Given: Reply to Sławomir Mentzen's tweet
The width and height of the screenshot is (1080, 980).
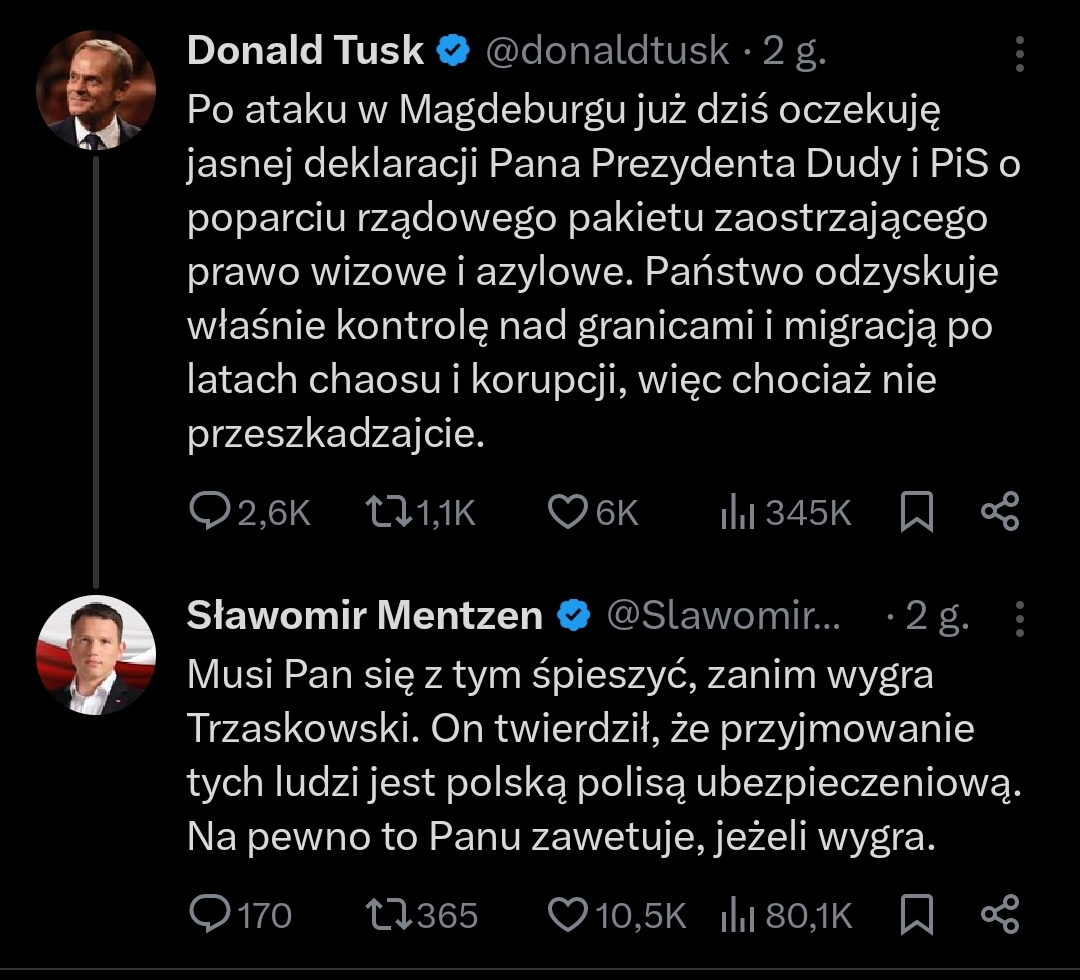Looking at the screenshot, I should (211, 914).
